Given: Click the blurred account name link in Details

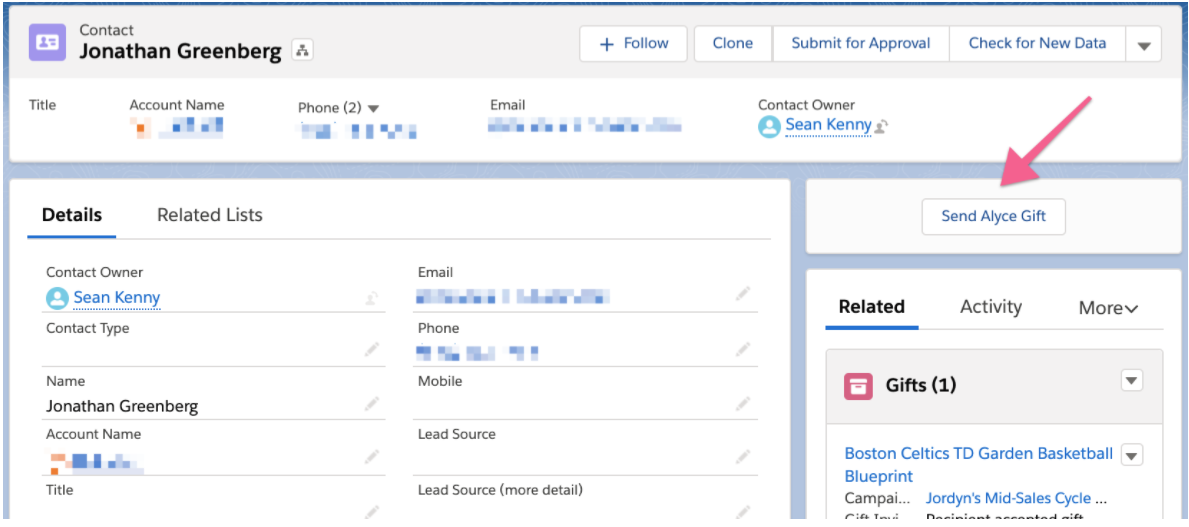Looking at the screenshot, I should (x=95, y=462).
